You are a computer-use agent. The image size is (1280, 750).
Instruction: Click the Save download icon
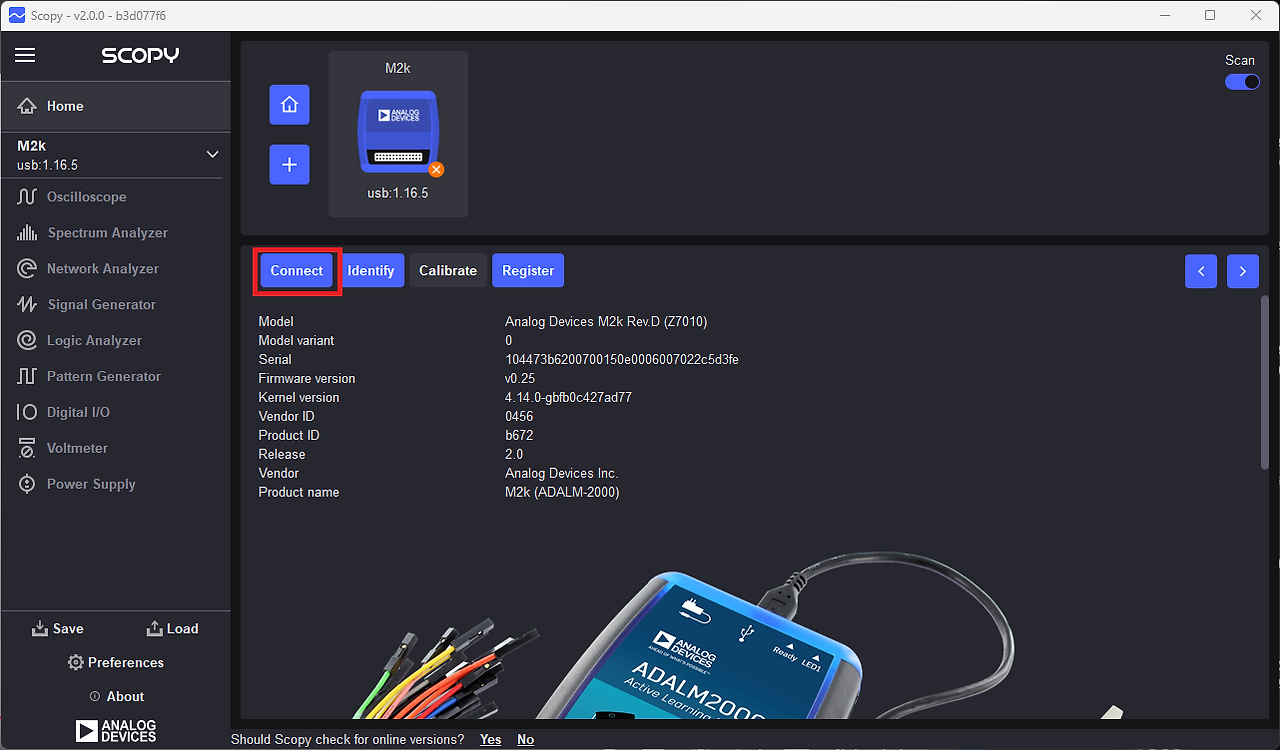pos(40,629)
